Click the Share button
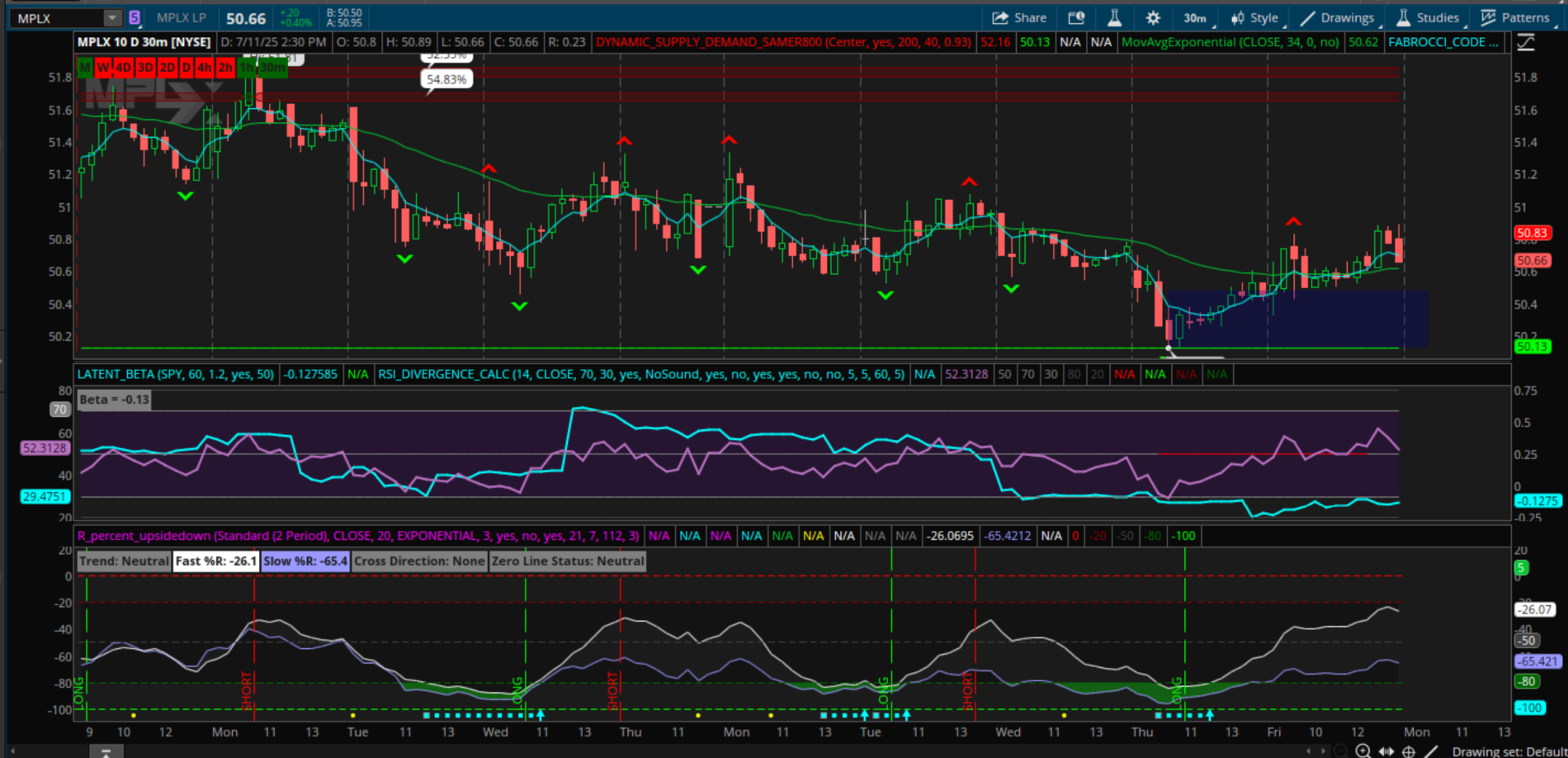 [x=1019, y=17]
